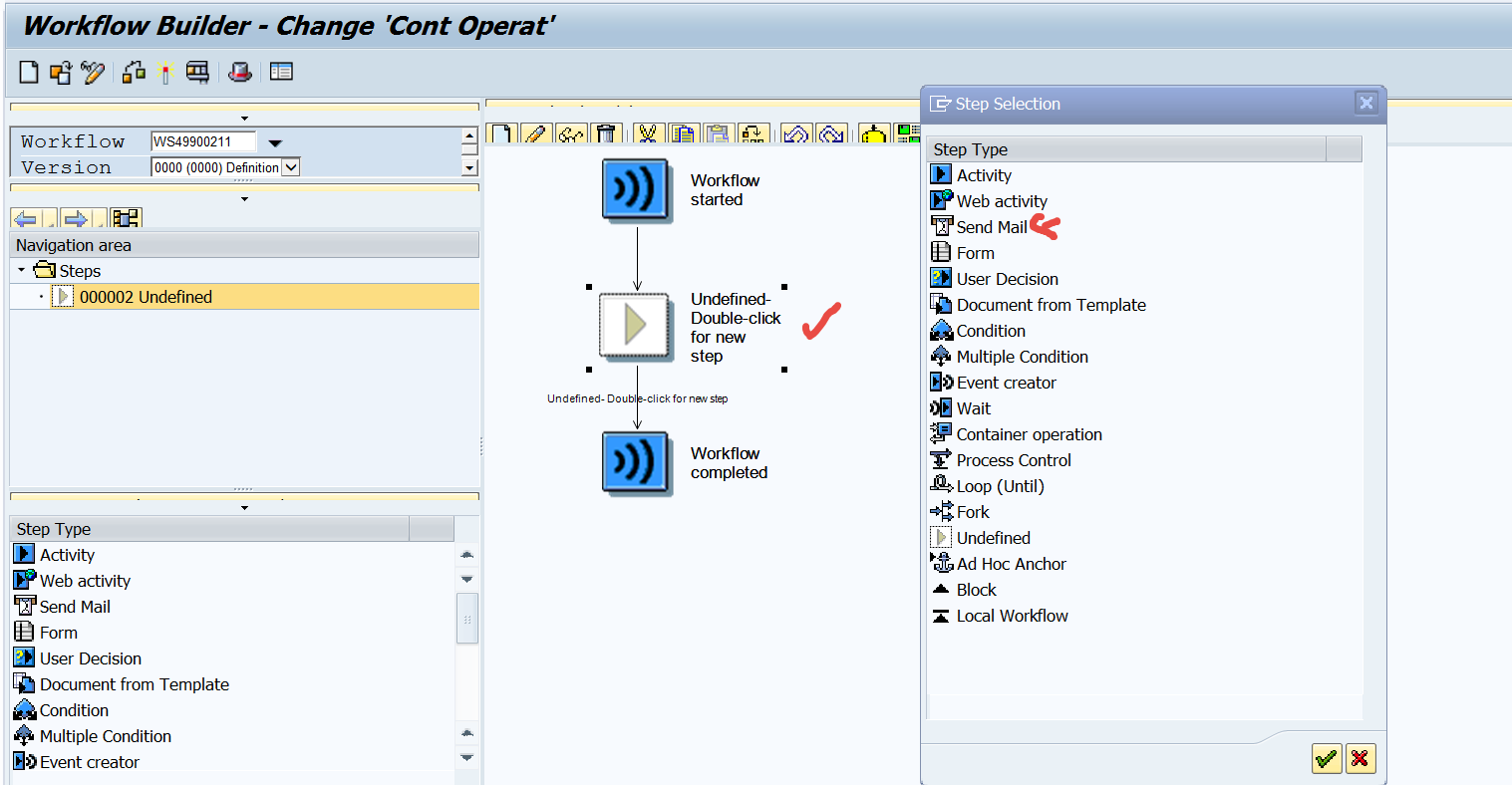Cancel step selection with red X
Image resolution: width=1512 pixels, height=785 pixels.
(1360, 759)
